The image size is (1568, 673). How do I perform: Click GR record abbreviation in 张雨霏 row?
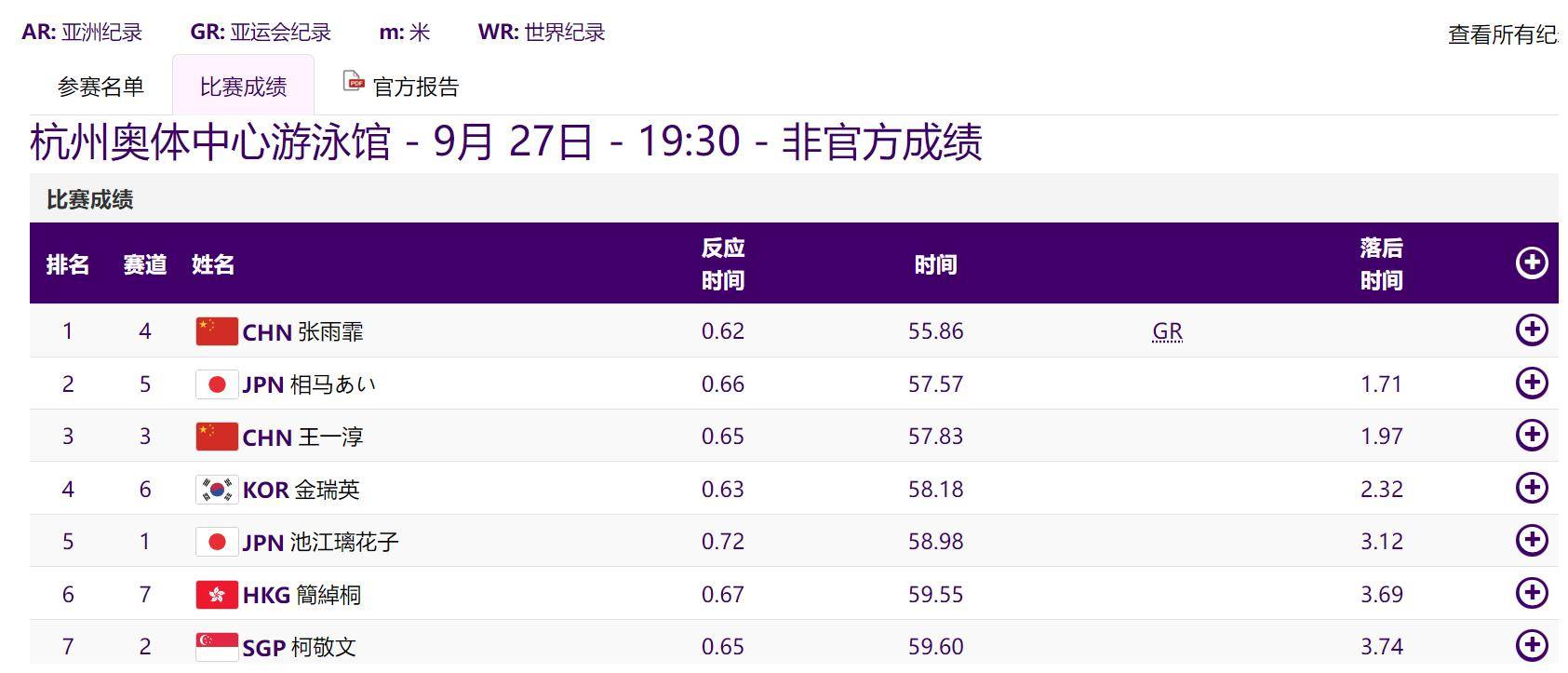tap(1167, 331)
